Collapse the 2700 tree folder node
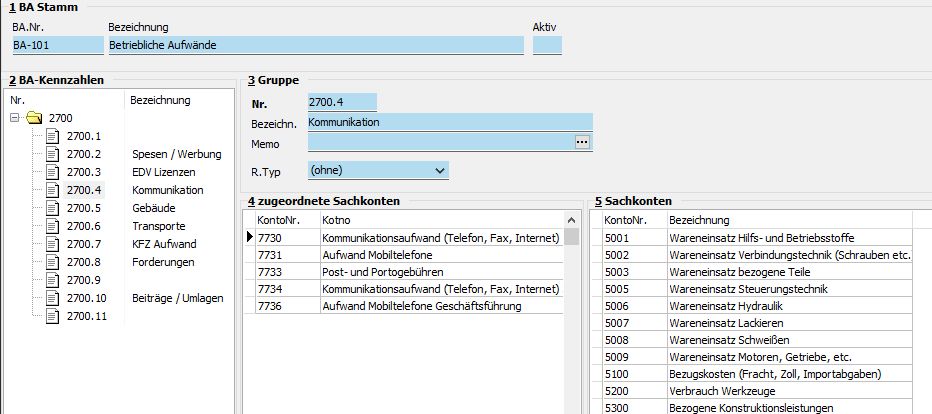Image resolution: width=932 pixels, height=414 pixels. (x=14, y=118)
